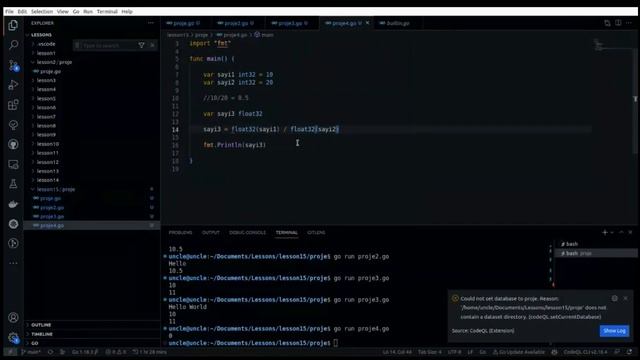Viewport: 640px width, 360px height.
Task: Open the Manage gear menu
Action: [x=13, y=338]
